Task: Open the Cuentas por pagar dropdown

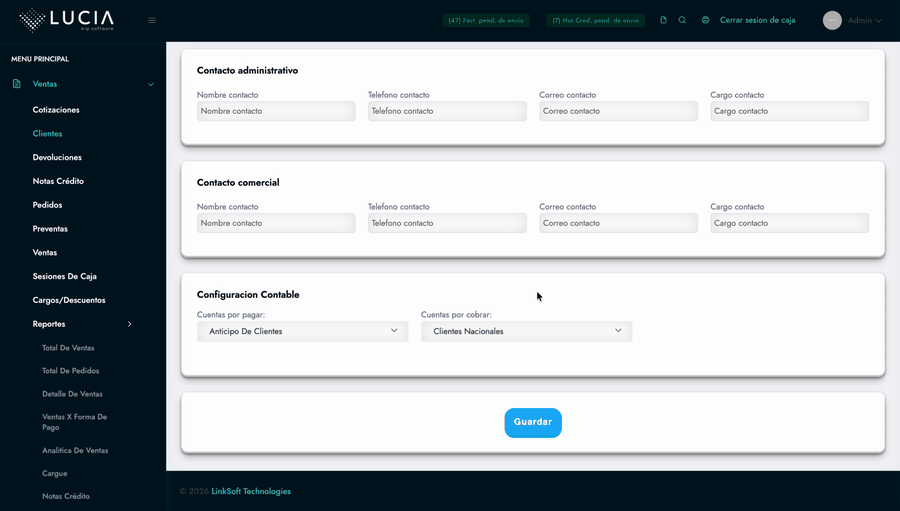Action: (302, 331)
